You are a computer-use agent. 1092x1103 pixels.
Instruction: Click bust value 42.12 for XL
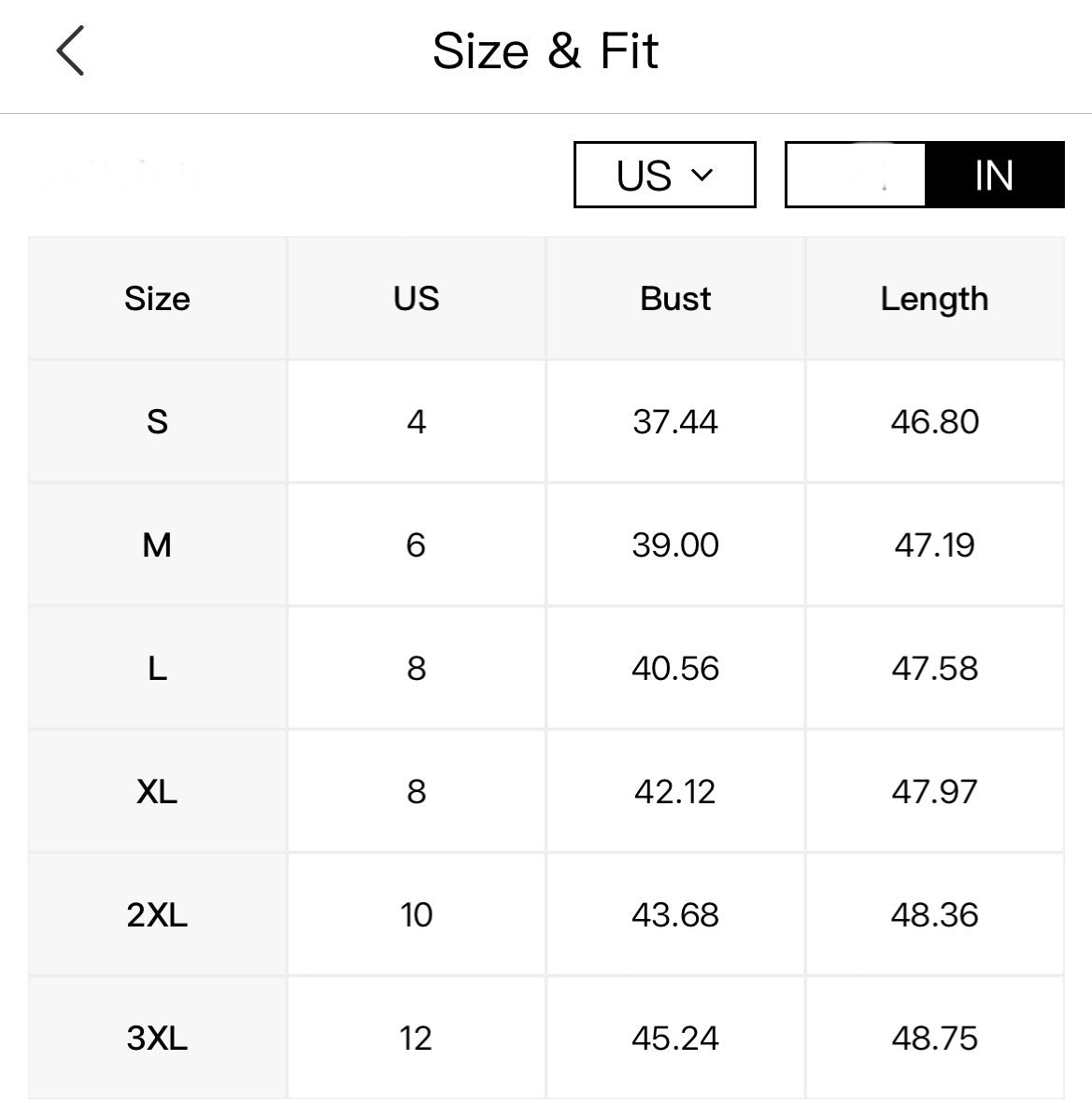pos(675,792)
